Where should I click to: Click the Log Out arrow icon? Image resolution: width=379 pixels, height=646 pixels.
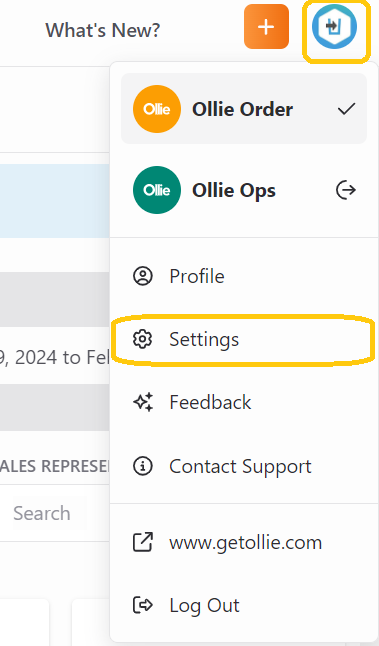tap(143, 605)
